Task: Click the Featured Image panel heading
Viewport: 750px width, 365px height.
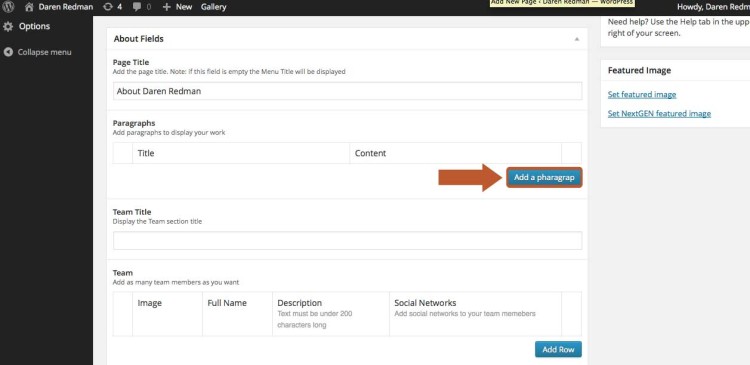Action: click(x=640, y=70)
